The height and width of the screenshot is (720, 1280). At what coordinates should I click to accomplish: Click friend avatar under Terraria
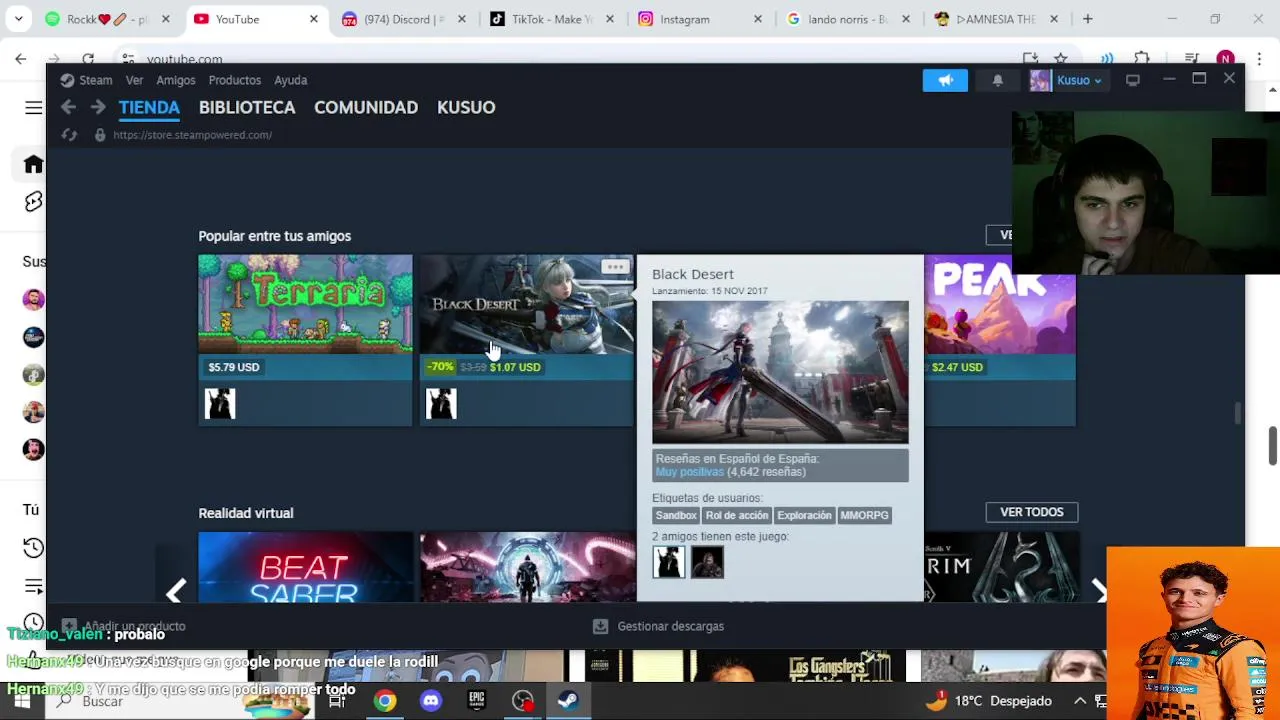click(x=220, y=403)
